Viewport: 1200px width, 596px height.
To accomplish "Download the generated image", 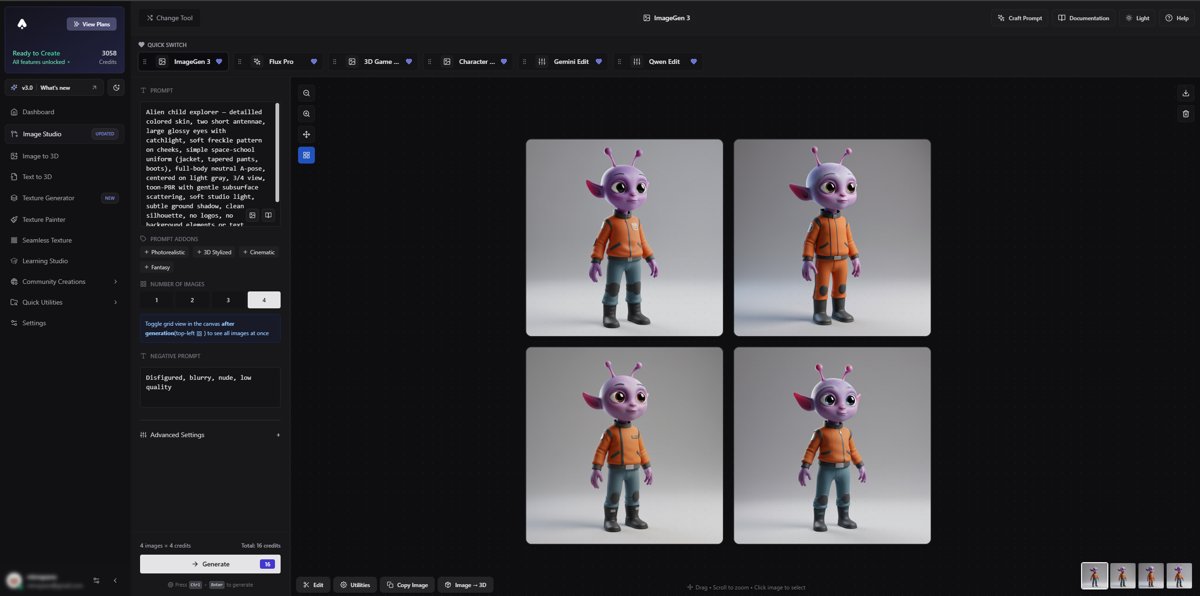I will point(1185,93).
